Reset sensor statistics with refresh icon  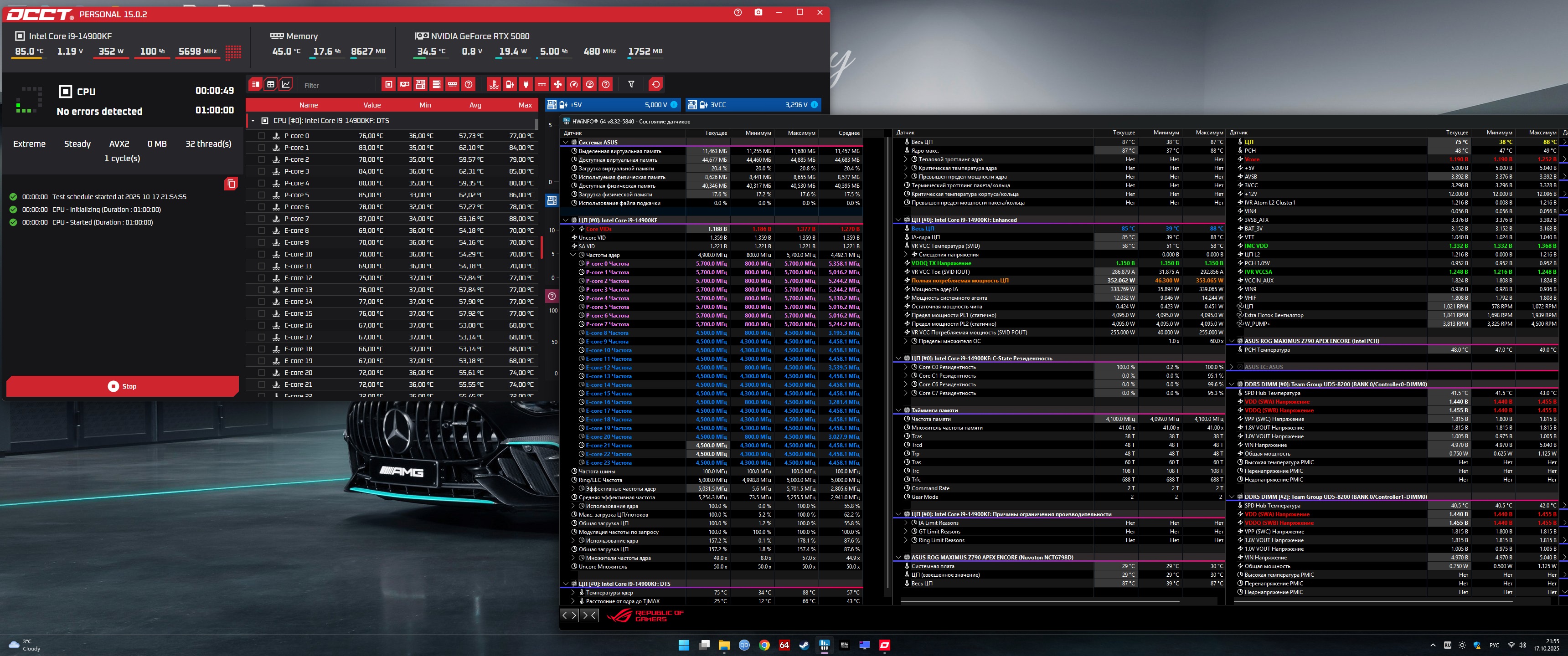point(655,84)
